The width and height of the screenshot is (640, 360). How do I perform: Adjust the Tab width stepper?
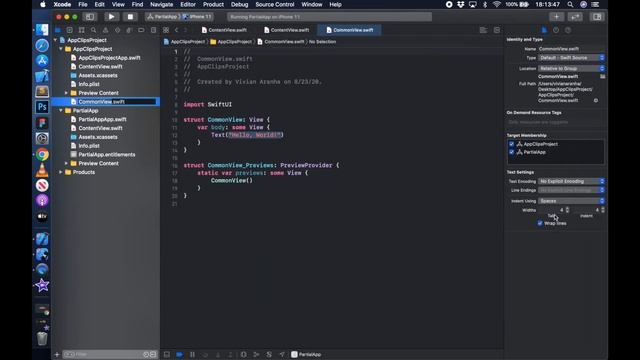pos(567,210)
